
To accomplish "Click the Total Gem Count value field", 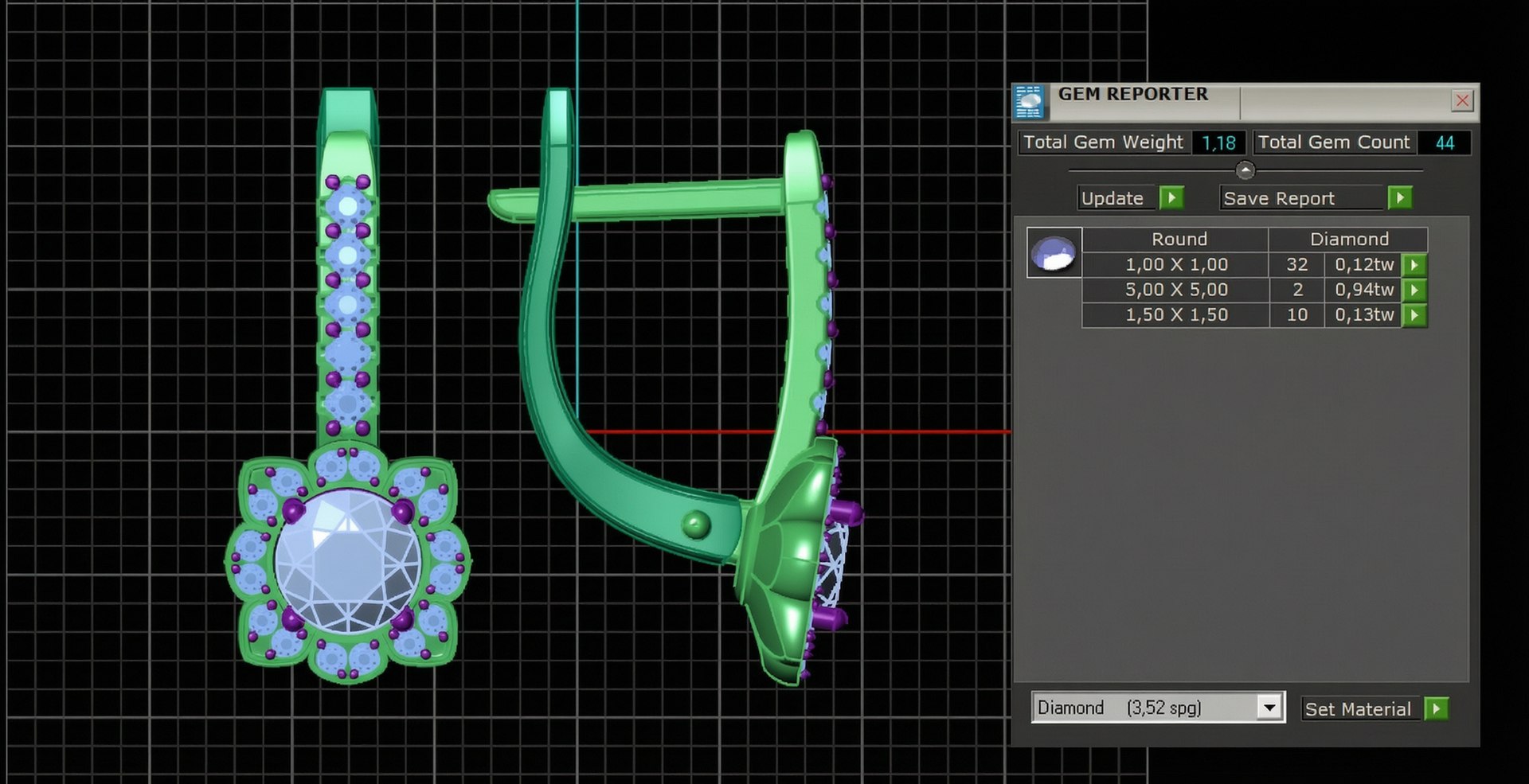I will (1444, 142).
